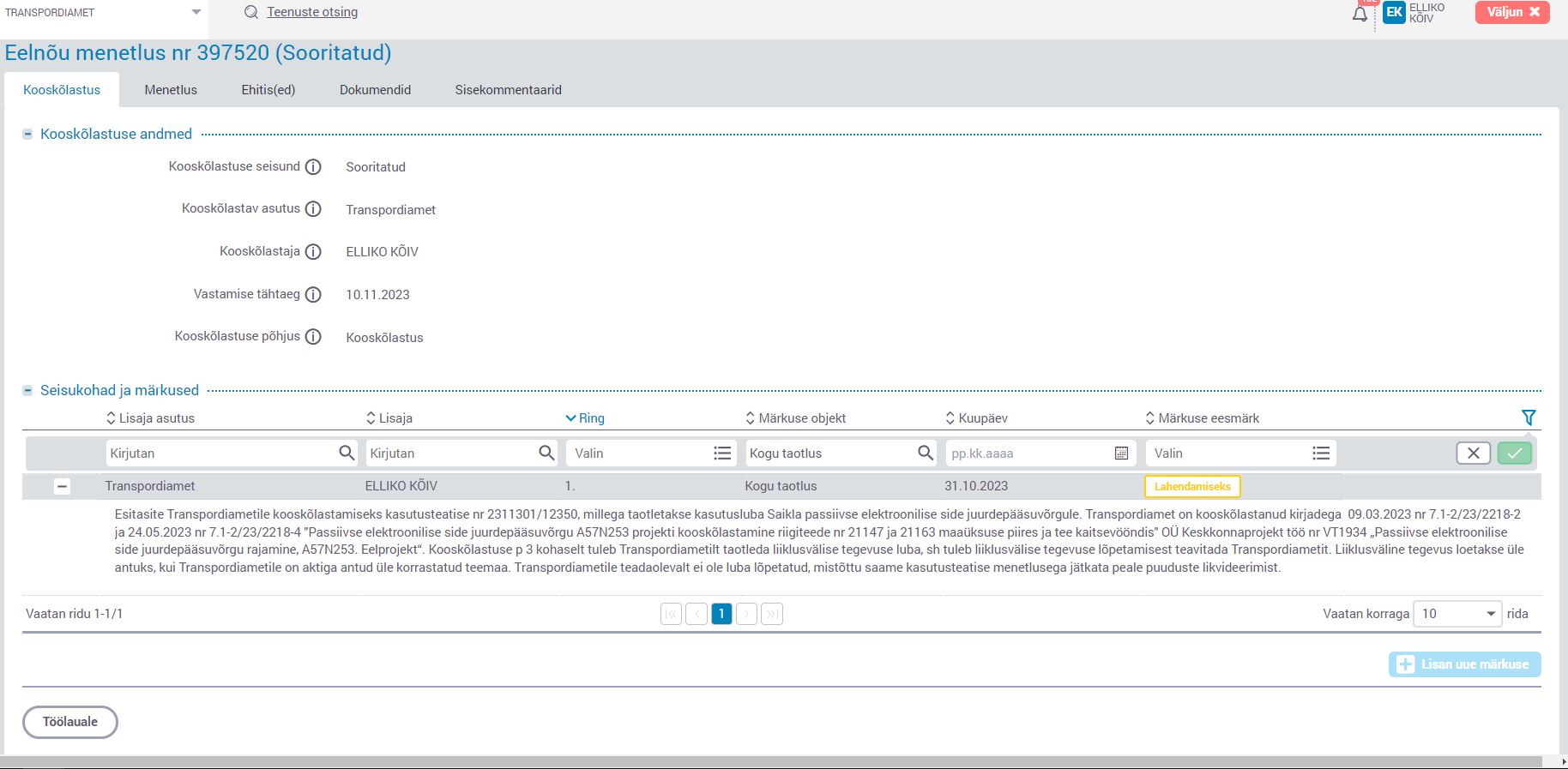Image resolution: width=1568 pixels, height=769 pixels.
Task: Switch to the Ehitis(ed) tab
Action: coord(268,90)
